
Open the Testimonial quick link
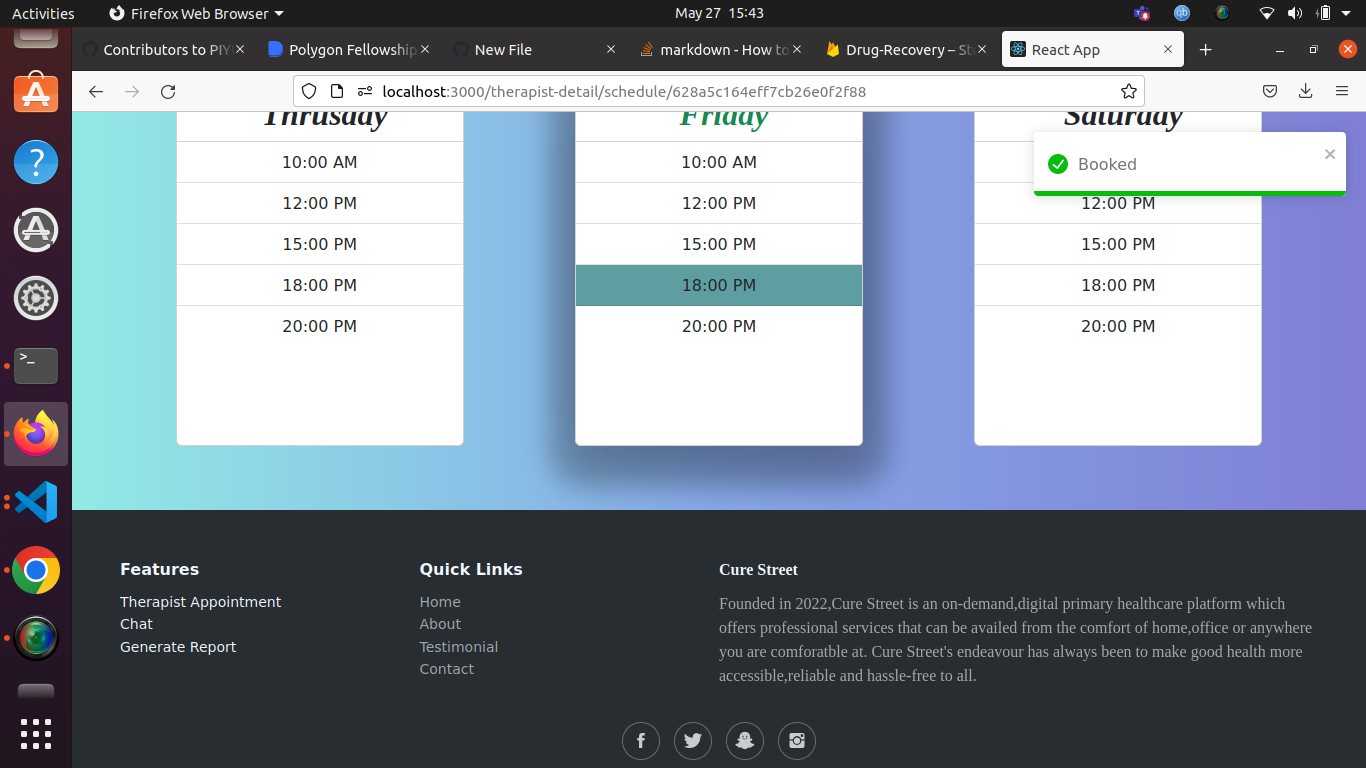[x=459, y=647]
